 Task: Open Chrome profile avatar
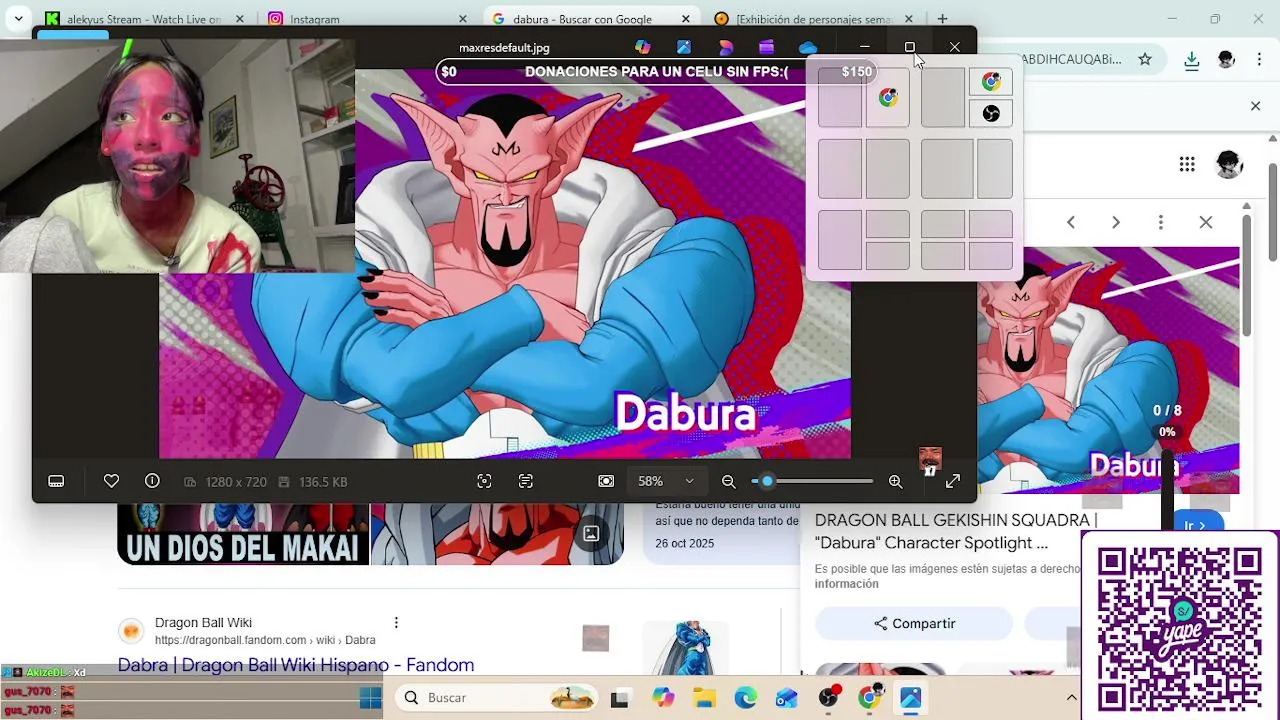[x=1226, y=59]
